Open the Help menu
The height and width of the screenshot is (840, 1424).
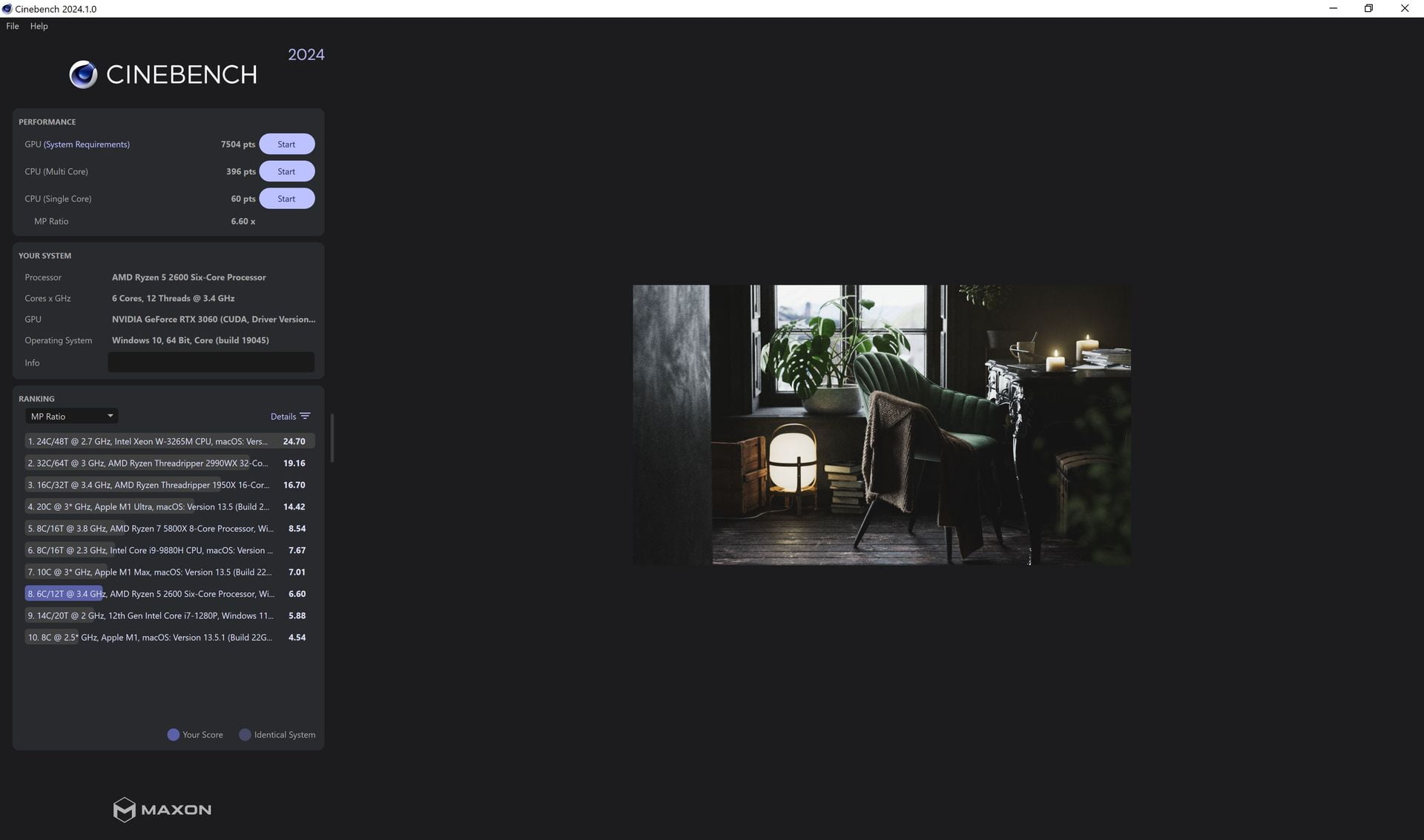click(39, 26)
